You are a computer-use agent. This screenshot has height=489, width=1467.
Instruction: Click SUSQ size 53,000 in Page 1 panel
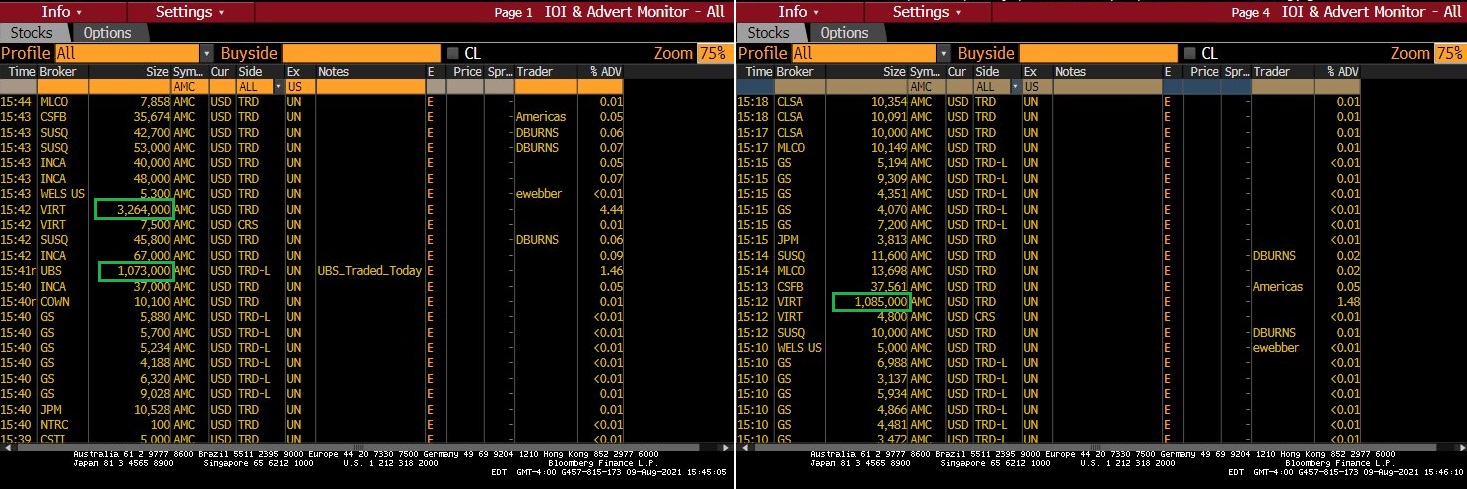point(150,148)
